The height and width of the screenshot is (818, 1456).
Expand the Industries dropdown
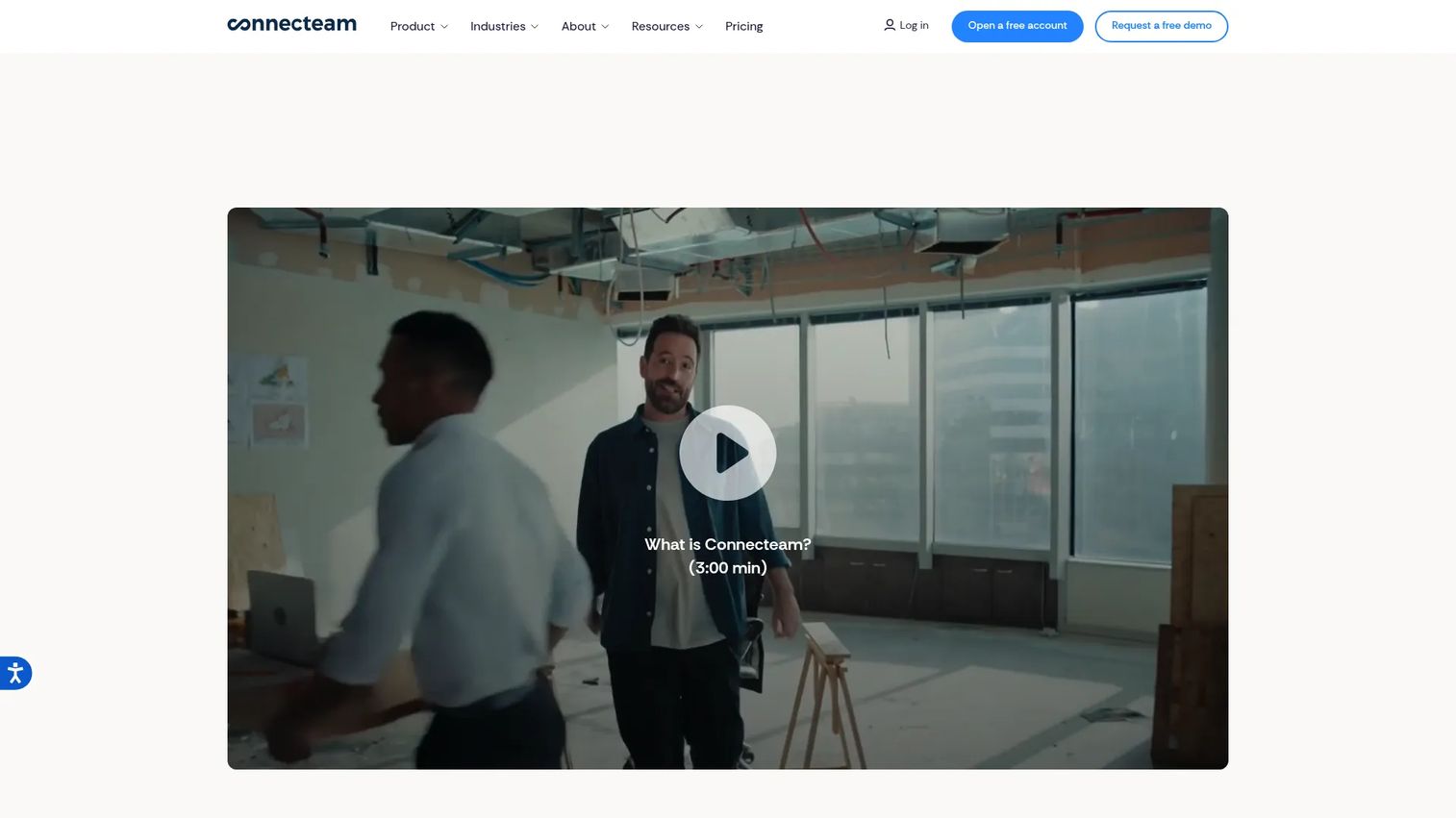pyautogui.click(x=504, y=26)
